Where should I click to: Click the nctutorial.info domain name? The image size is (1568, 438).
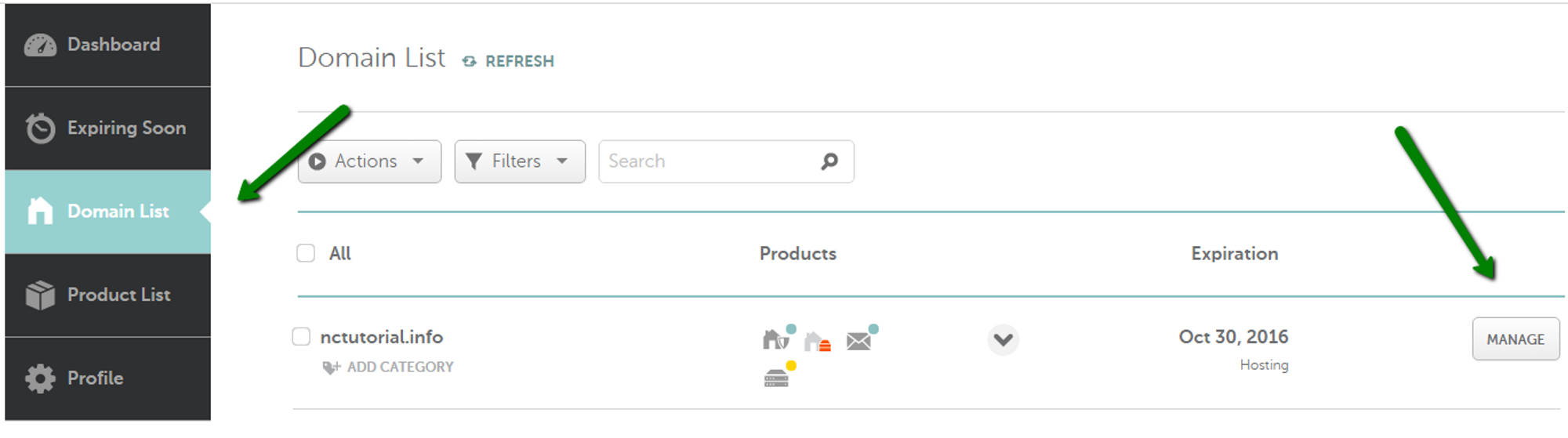[382, 337]
